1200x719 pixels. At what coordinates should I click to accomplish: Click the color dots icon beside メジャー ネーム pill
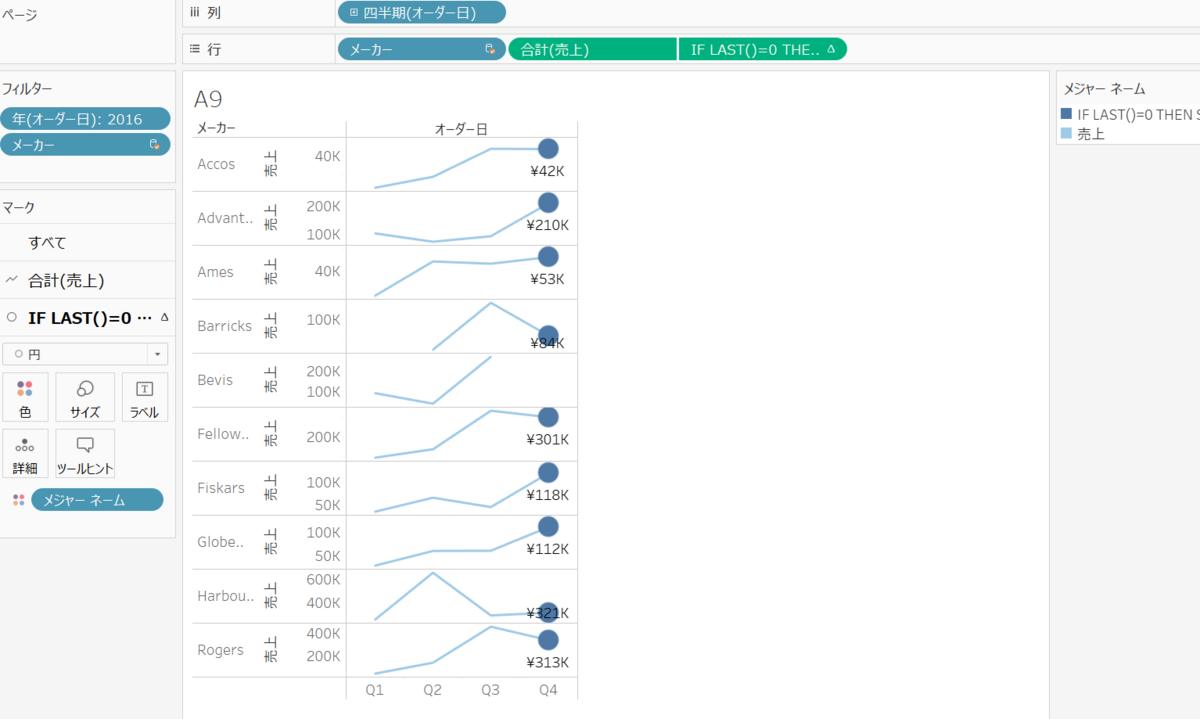[x=18, y=500]
